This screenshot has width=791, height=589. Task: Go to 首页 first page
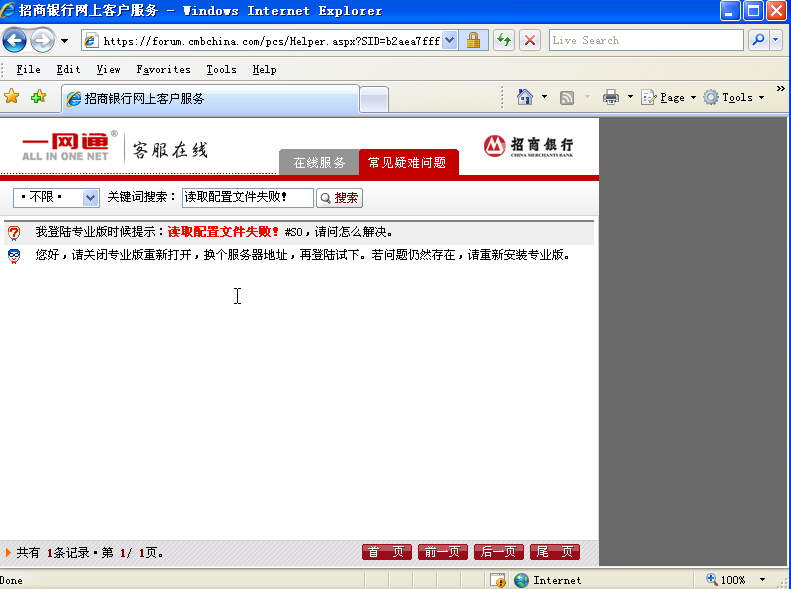coord(387,552)
